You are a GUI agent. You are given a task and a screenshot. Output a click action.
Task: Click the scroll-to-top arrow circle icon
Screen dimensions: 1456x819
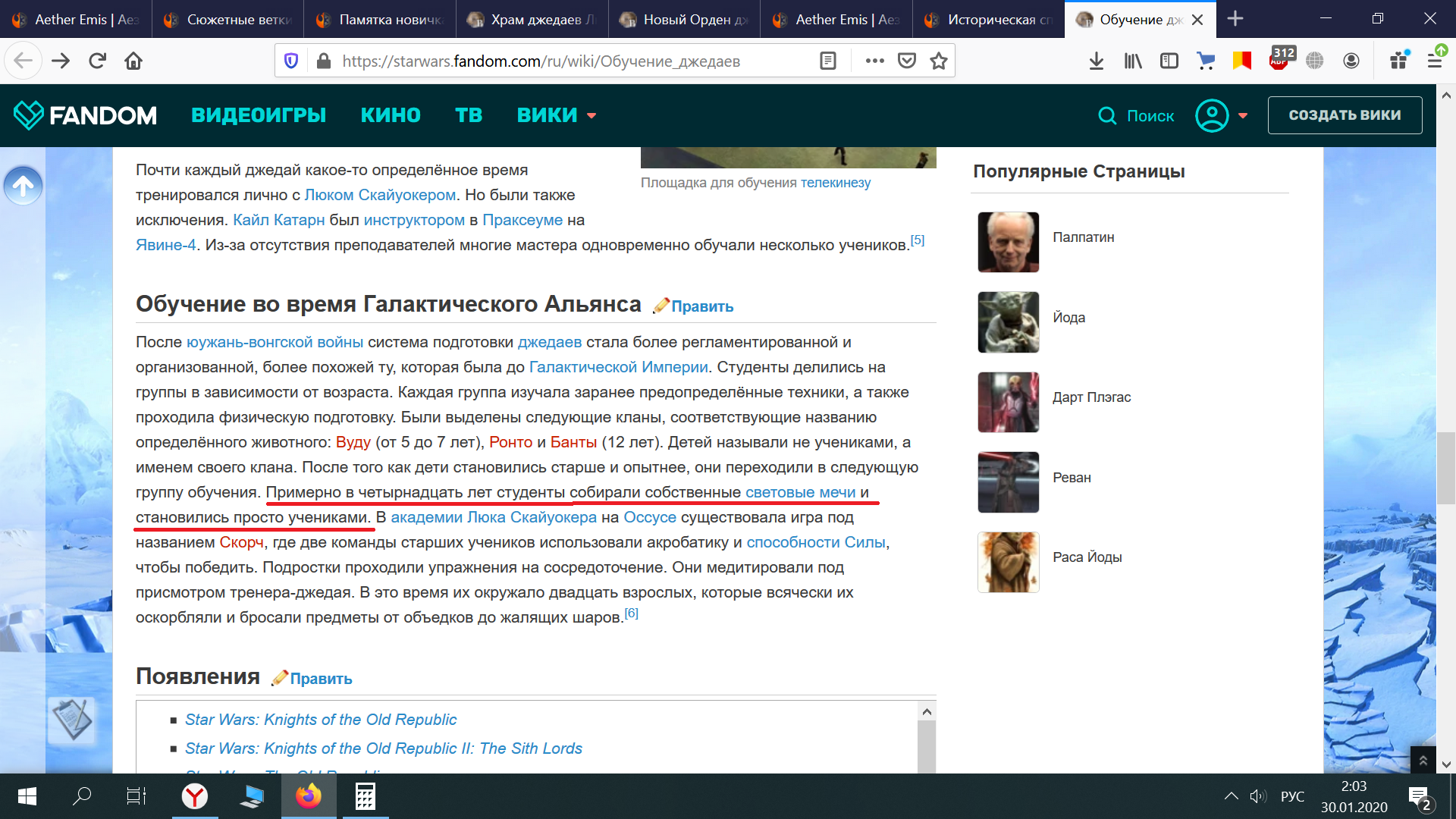tap(23, 185)
